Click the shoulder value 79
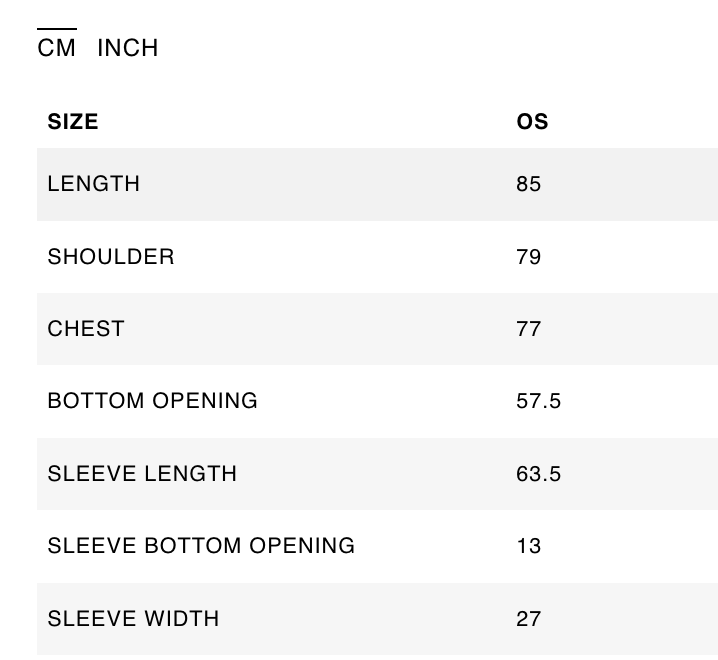Viewport: 718px width, 660px height. pyautogui.click(x=529, y=257)
